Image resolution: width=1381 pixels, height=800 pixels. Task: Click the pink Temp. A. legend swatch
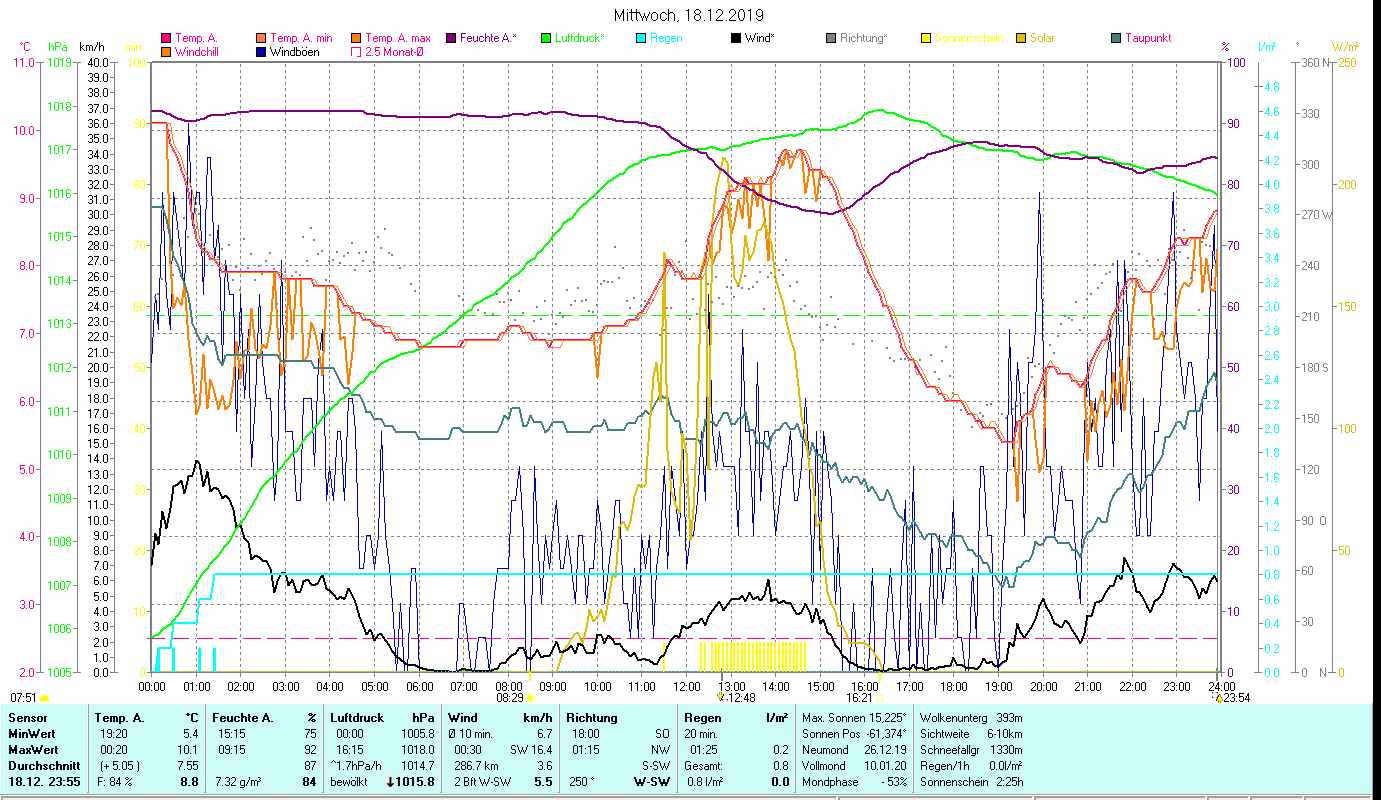click(166, 39)
